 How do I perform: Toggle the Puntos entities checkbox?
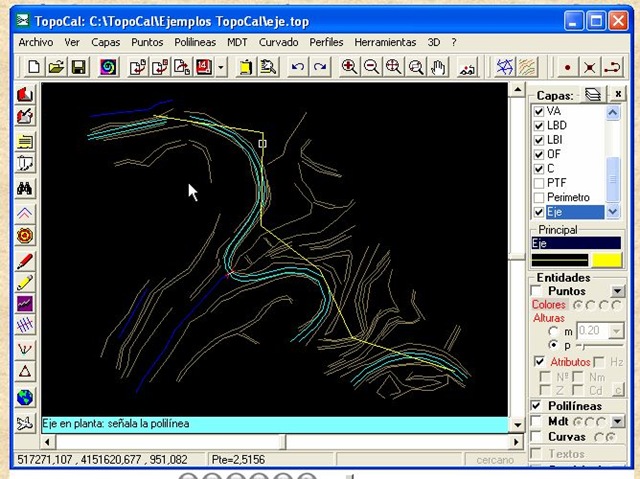[536, 291]
